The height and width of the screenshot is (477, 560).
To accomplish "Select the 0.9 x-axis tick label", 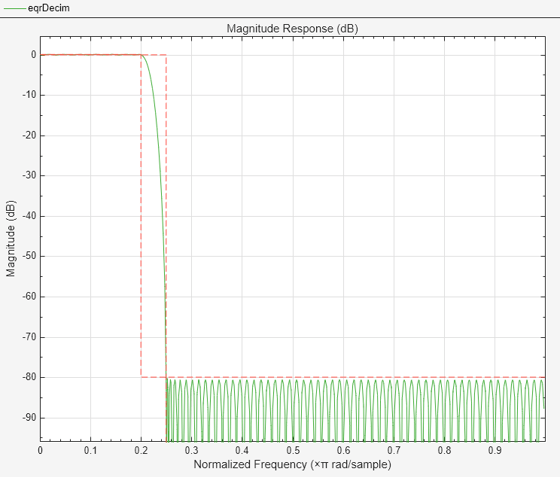I will pyautogui.click(x=495, y=450).
